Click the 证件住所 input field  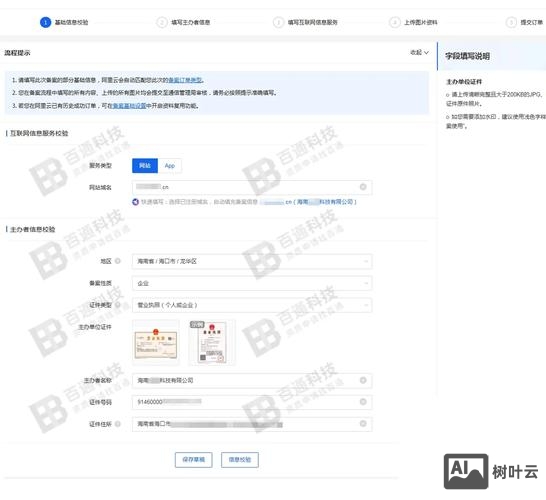coord(252,424)
